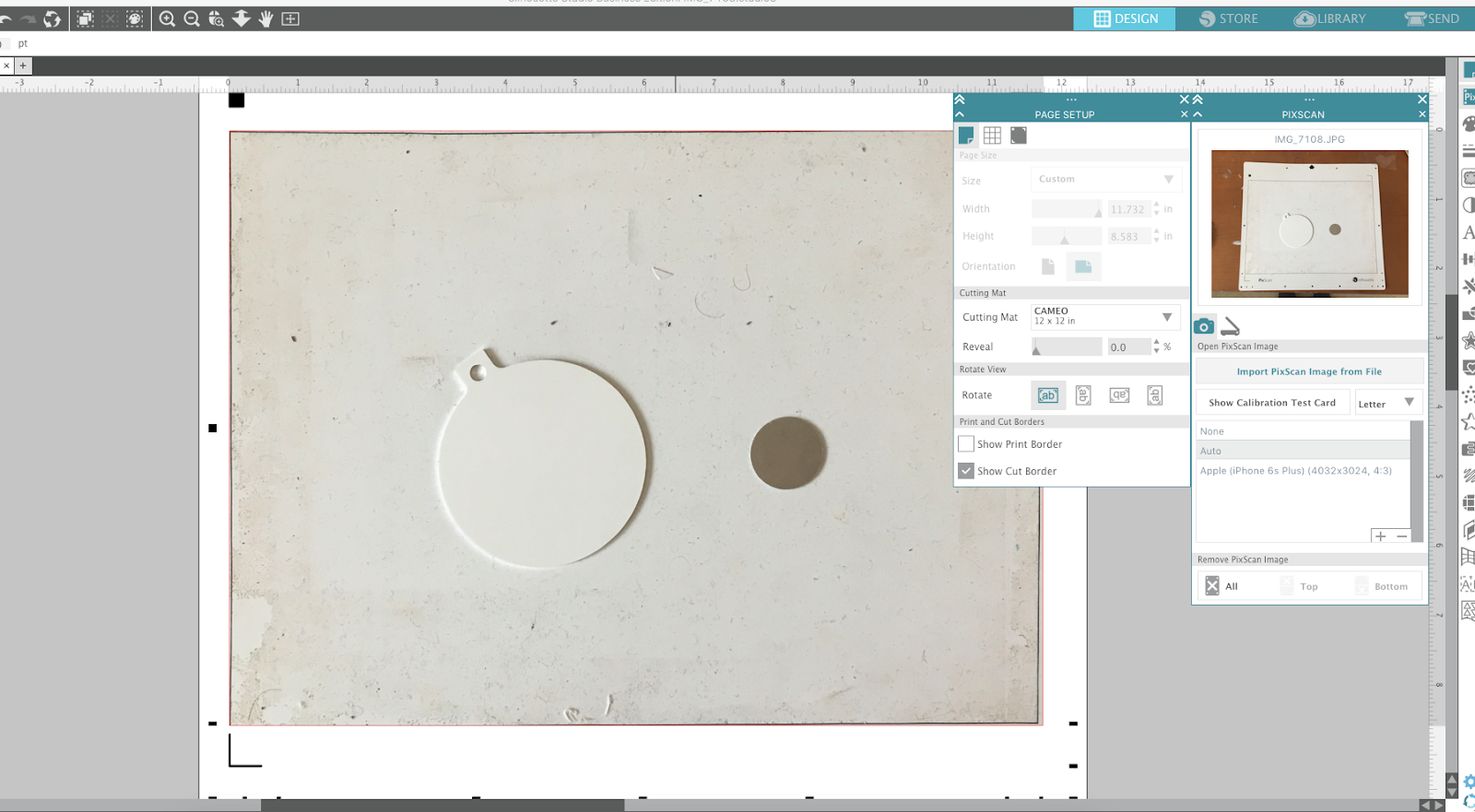Viewport: 1475px width, 812px height.
Task: Select the PixScan scanner import icon
Action: point(1230,326)
